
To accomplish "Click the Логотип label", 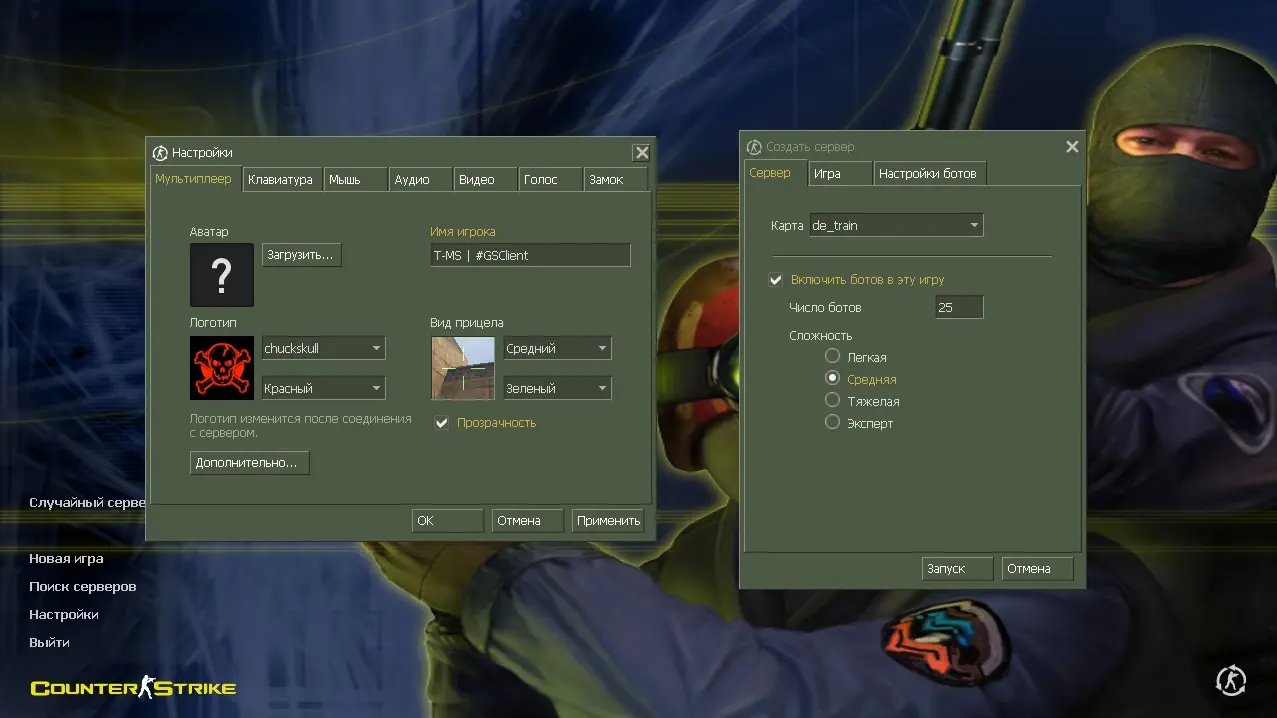I will coord(213,323).
